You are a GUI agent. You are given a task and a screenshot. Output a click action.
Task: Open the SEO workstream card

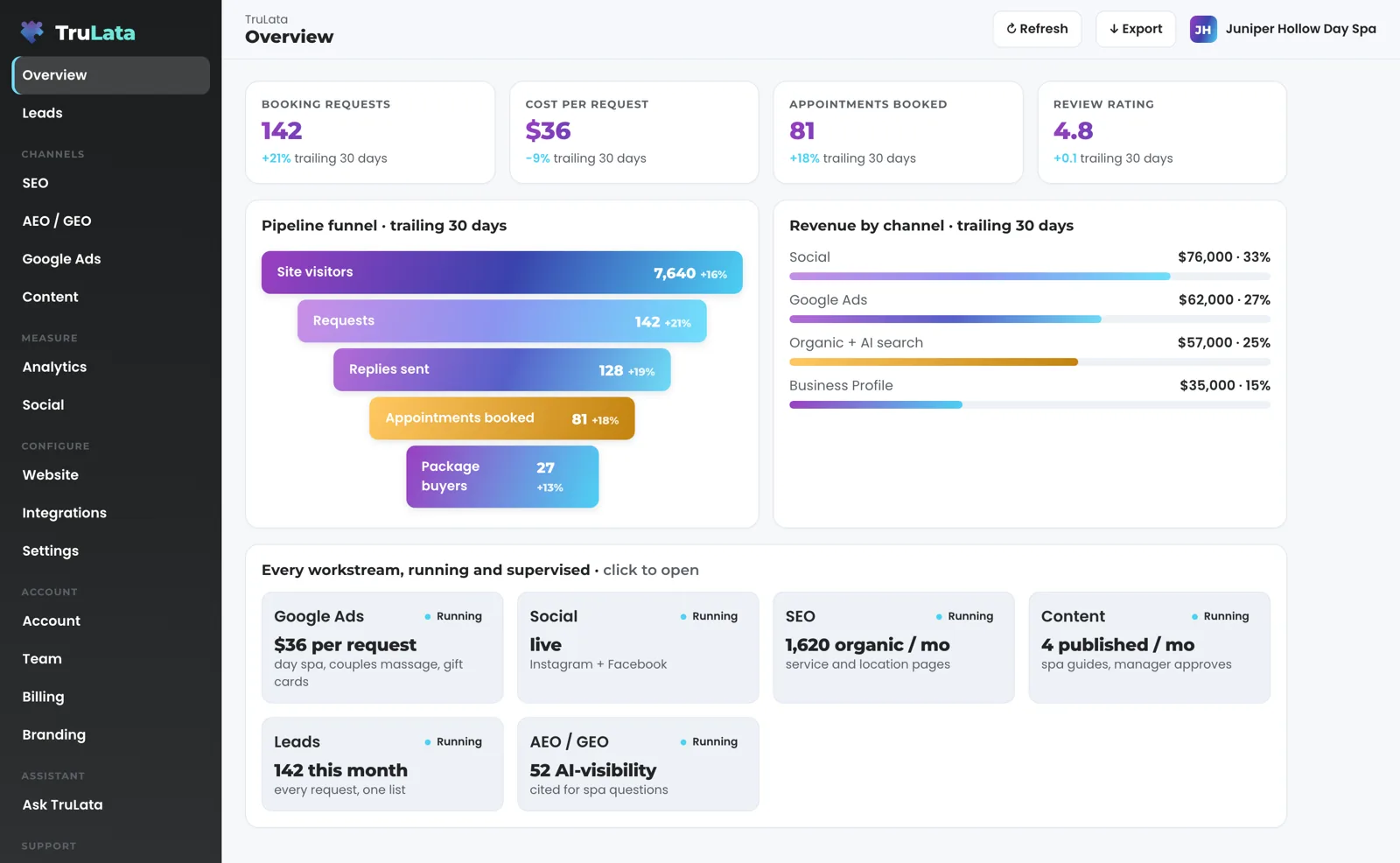click(x=893, y=648)
